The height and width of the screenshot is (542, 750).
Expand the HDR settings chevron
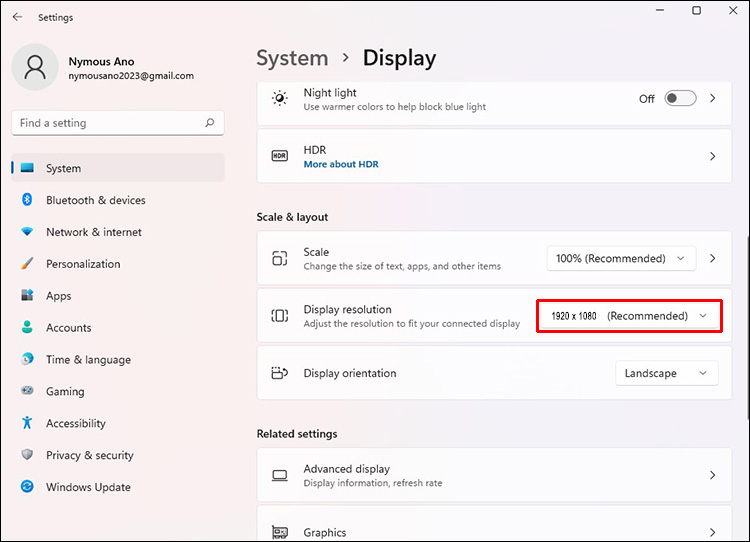click(x=712, y=157)
